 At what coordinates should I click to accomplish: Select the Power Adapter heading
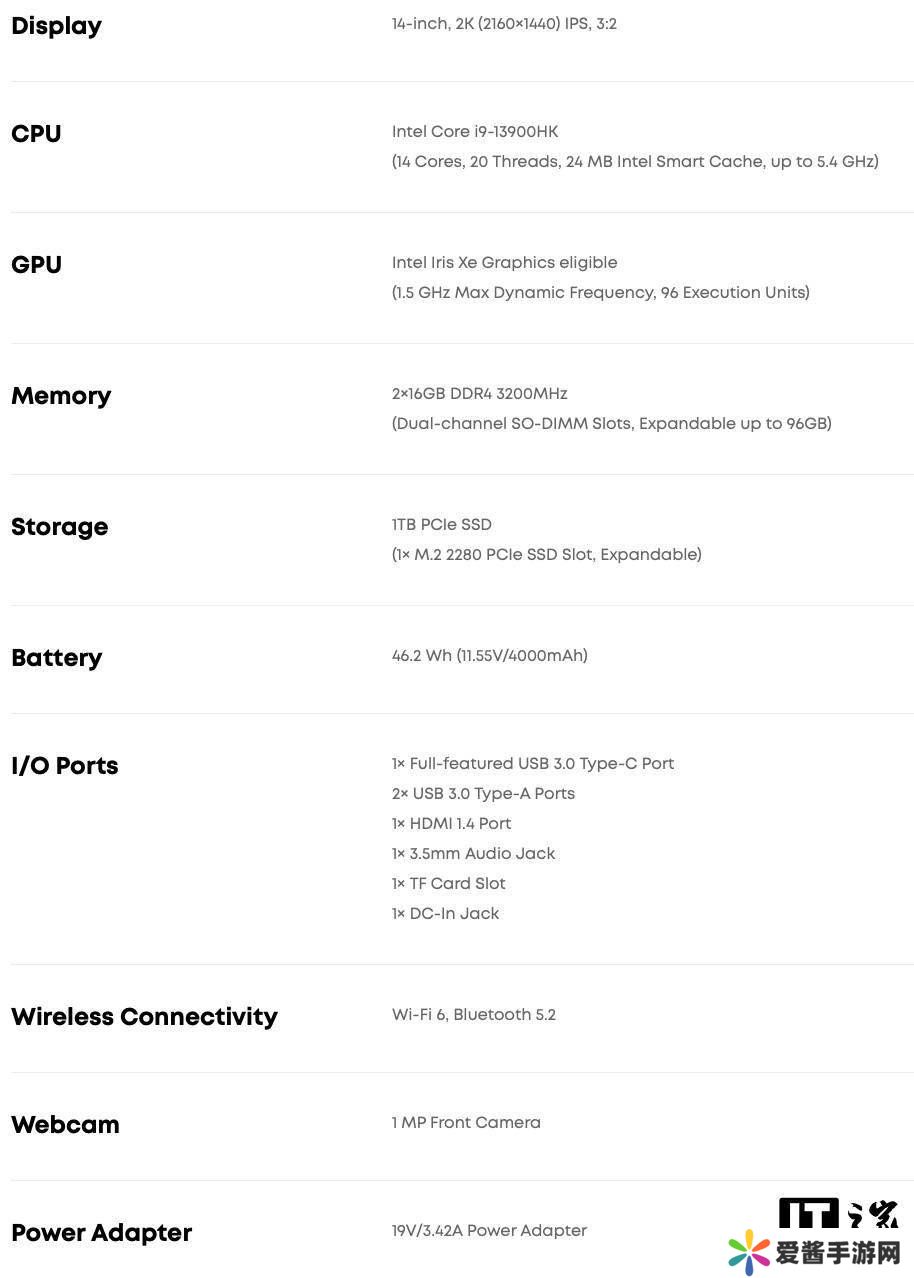tap(101, 1233)
